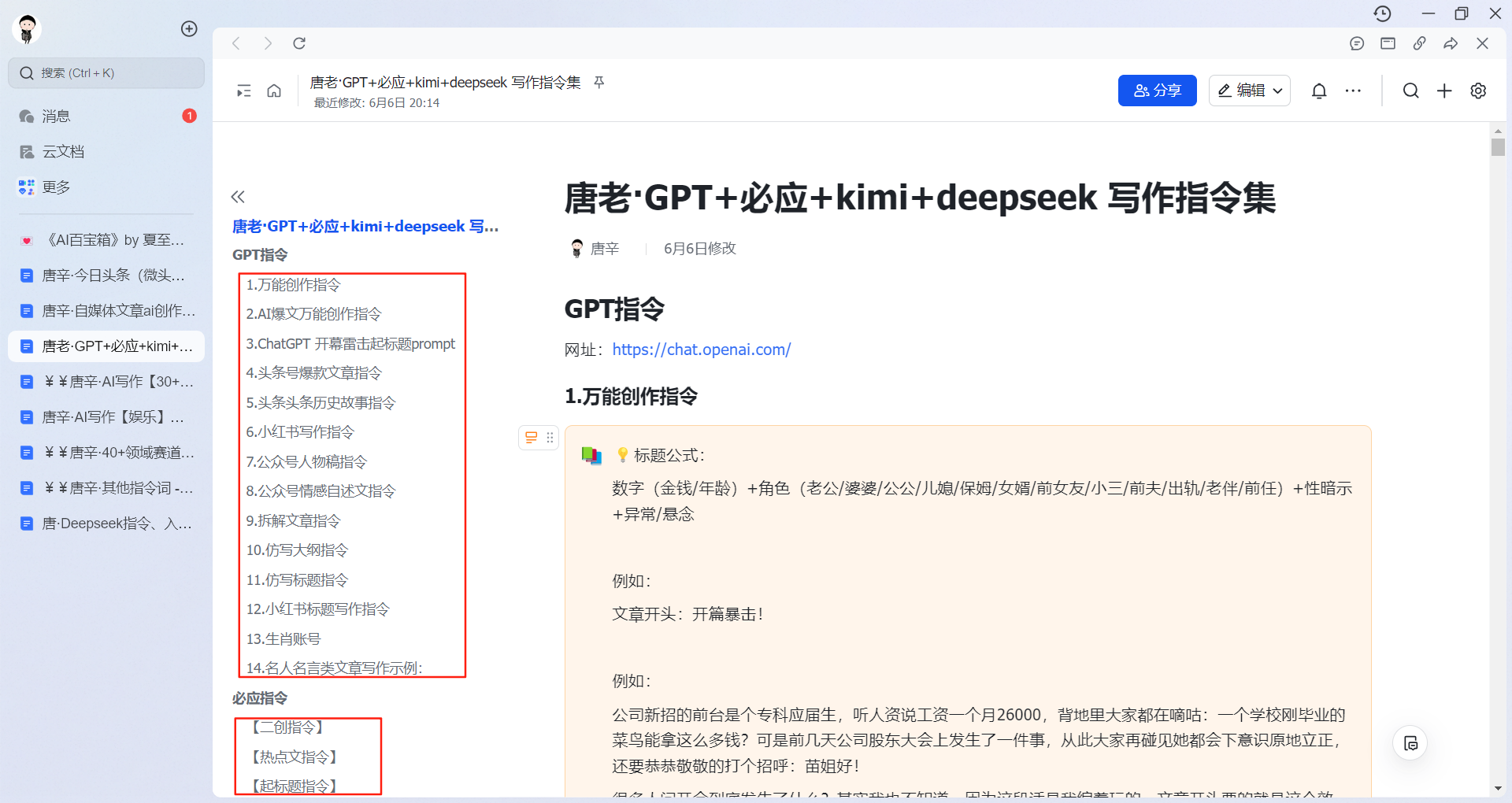This screenshot has width=1512, height=803.
Task: Jump to 【二创指令】 in outline
Action: point(287,727)
